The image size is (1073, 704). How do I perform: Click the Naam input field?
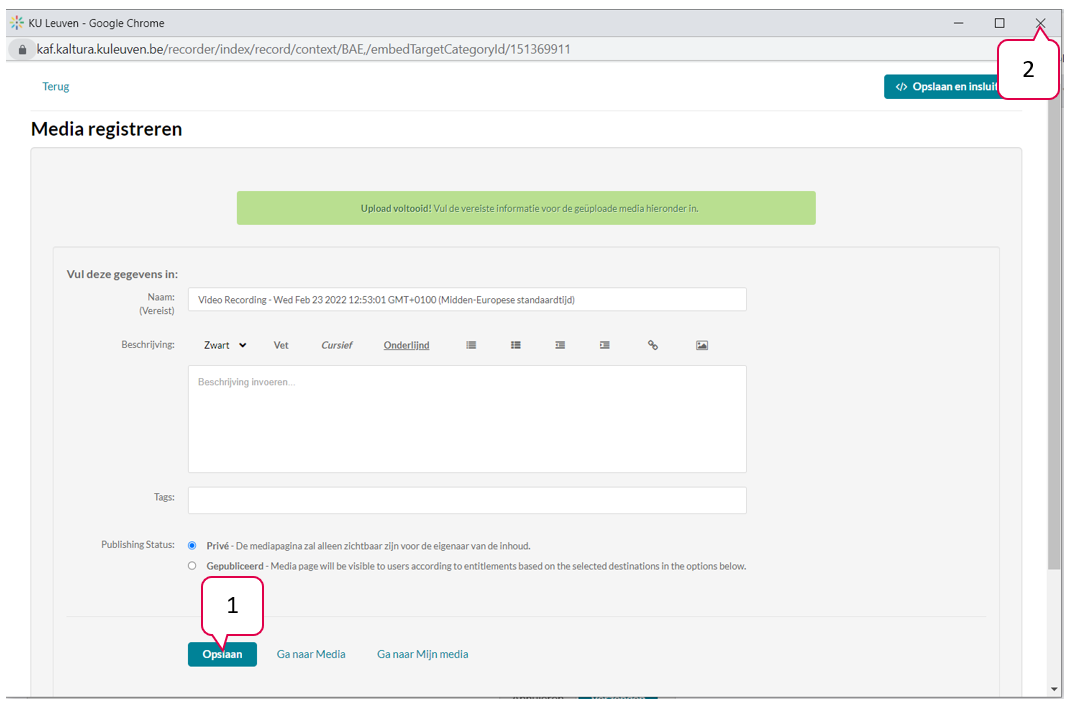tap(467, 300)
